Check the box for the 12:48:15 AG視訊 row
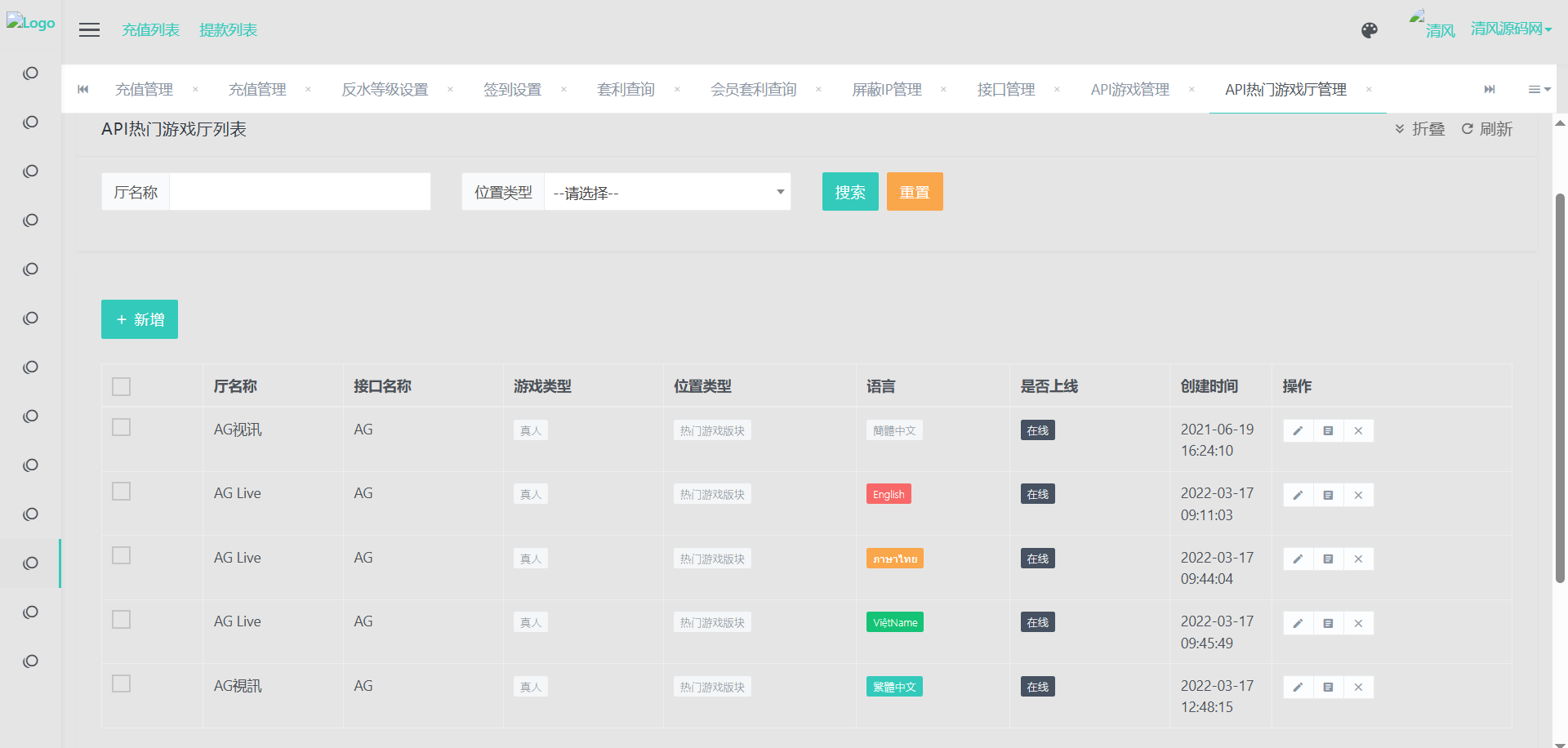 [121, 683]
